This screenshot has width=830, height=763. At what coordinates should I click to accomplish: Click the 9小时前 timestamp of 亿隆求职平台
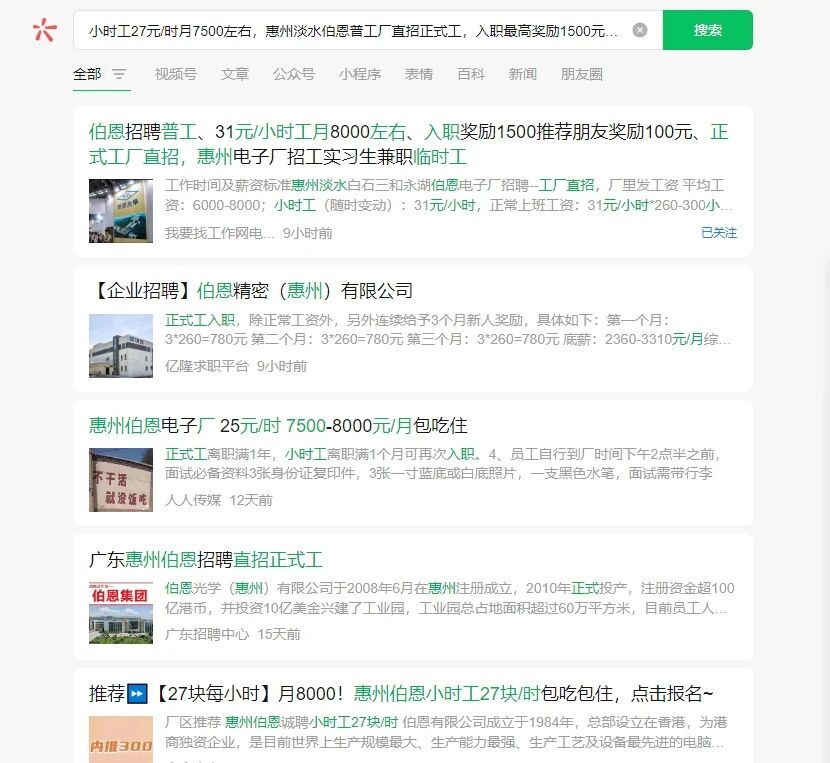(x=282, y=366)
